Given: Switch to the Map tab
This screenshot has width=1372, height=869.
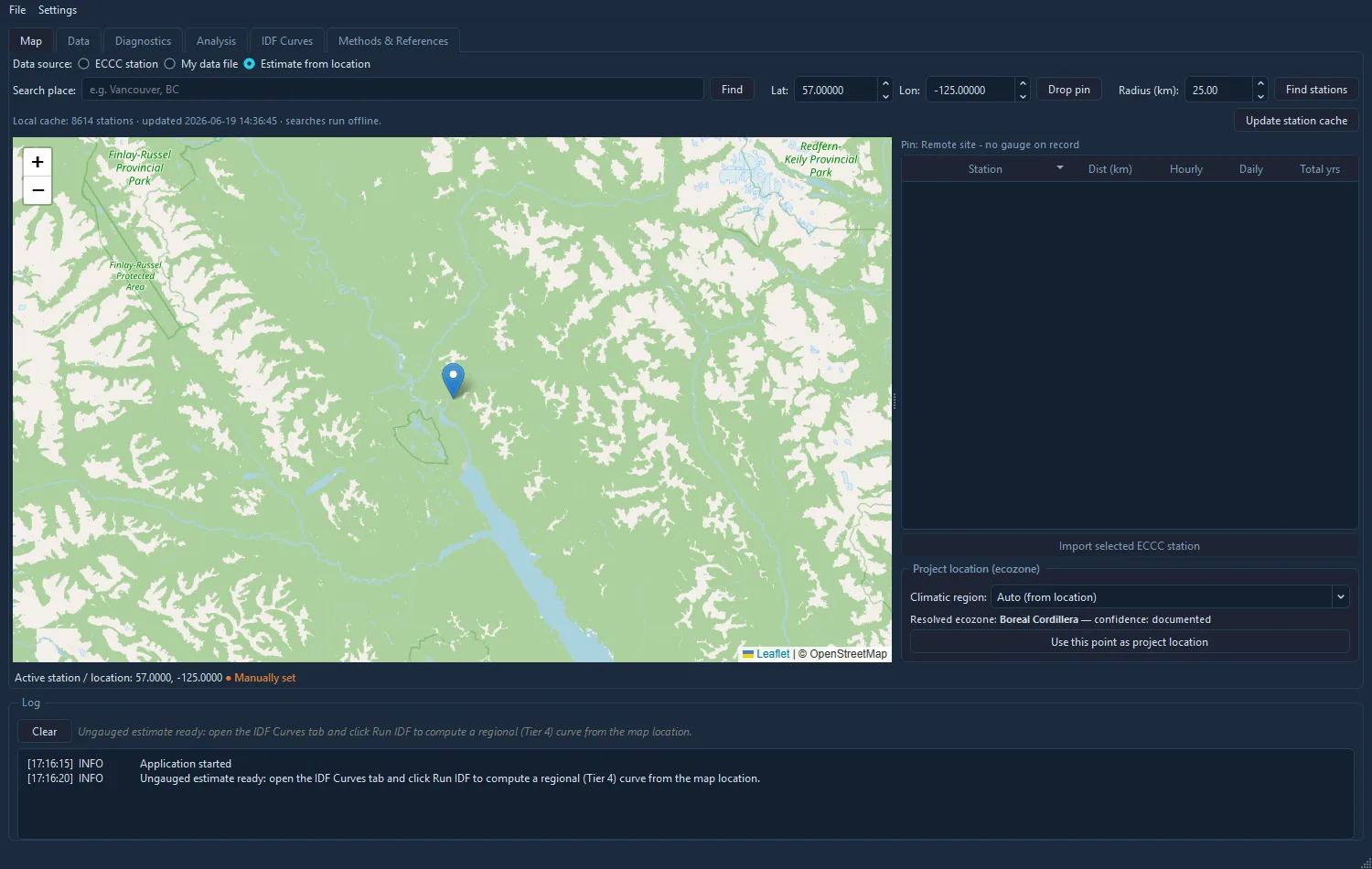Looking at the screenshot, I should point(31,41).
